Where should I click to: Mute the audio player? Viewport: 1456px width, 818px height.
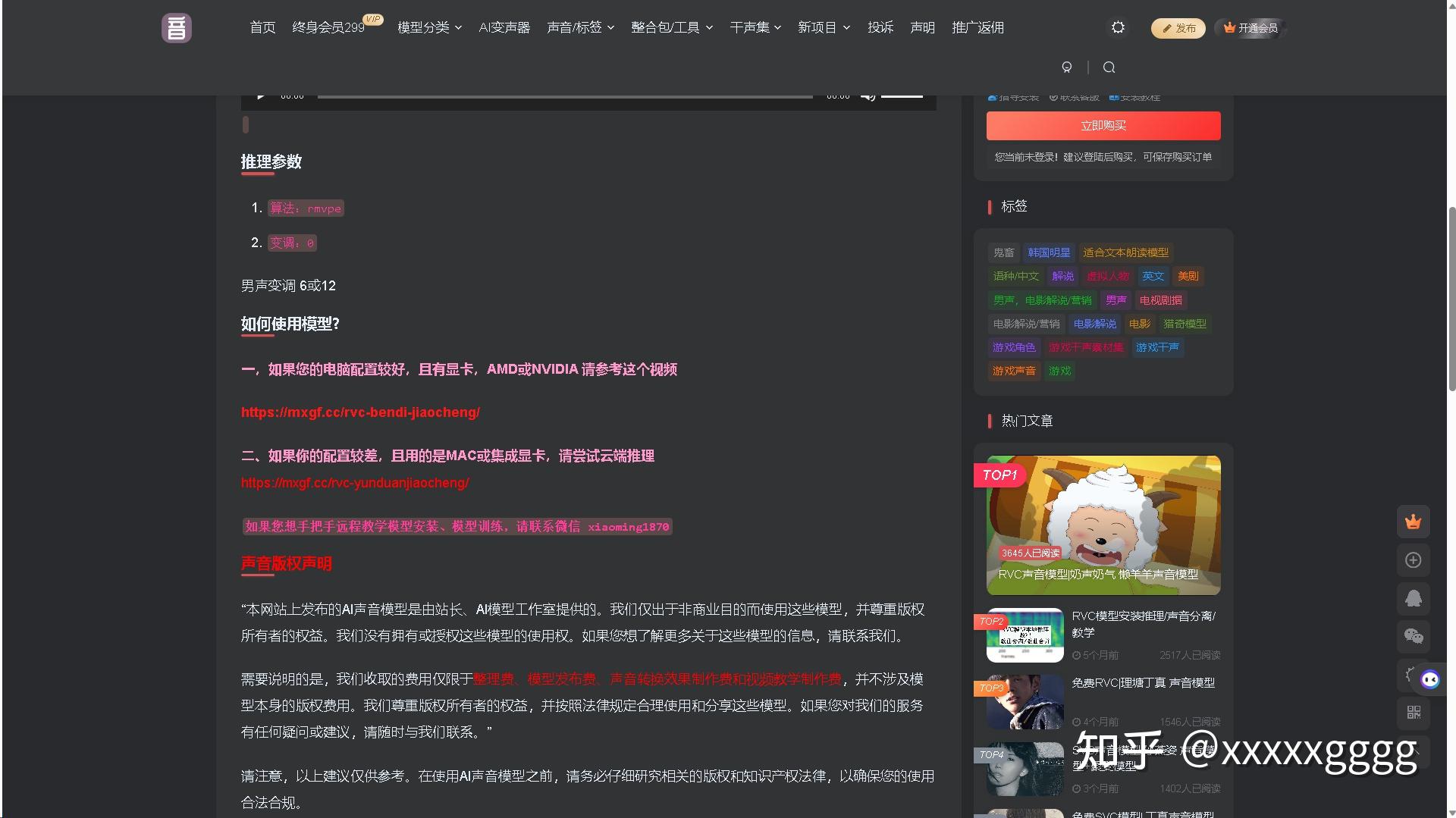(x=868, y=96)
